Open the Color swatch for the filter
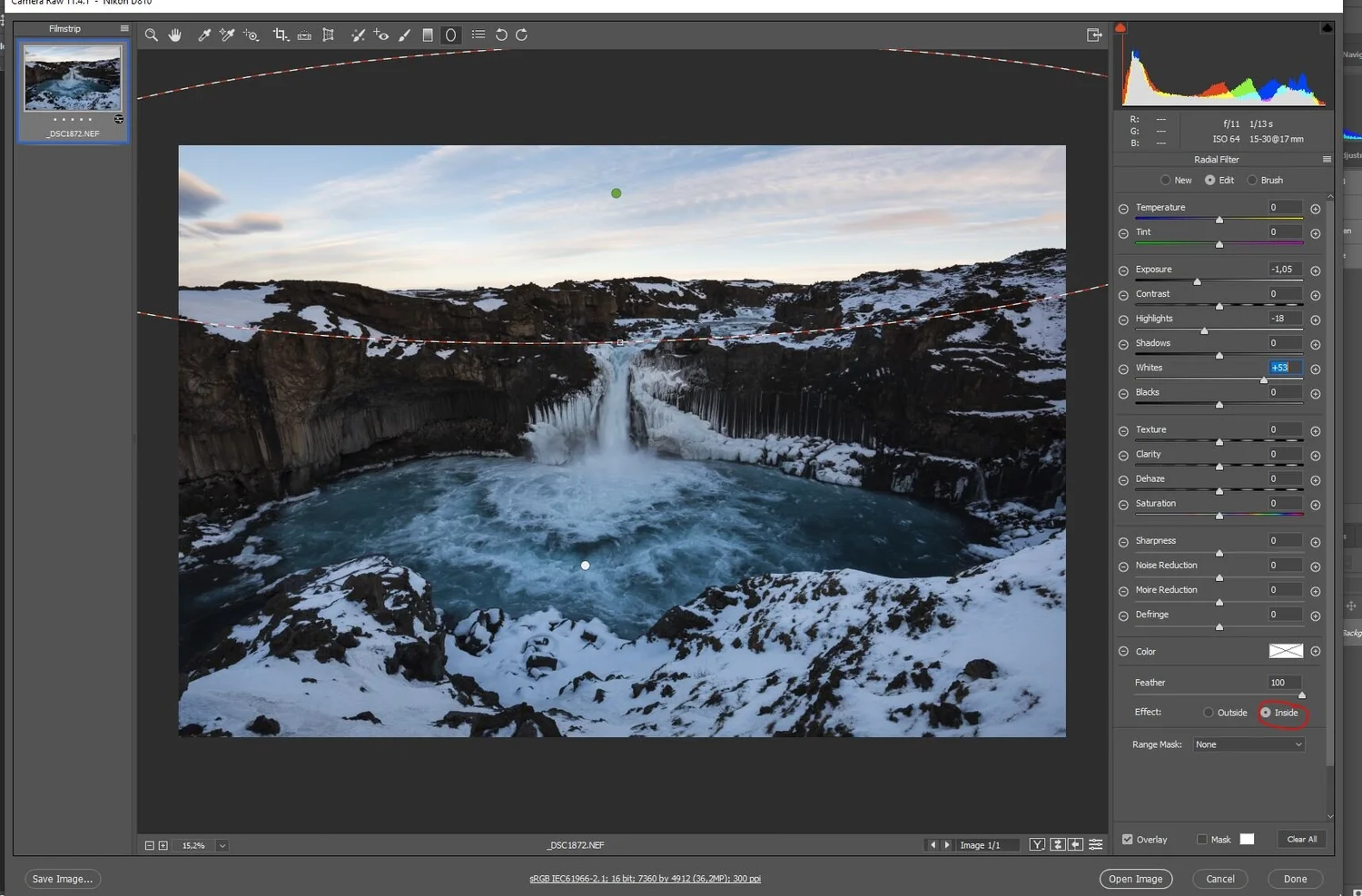The width and height of the screenshot is (1362, 896). 1285,651
